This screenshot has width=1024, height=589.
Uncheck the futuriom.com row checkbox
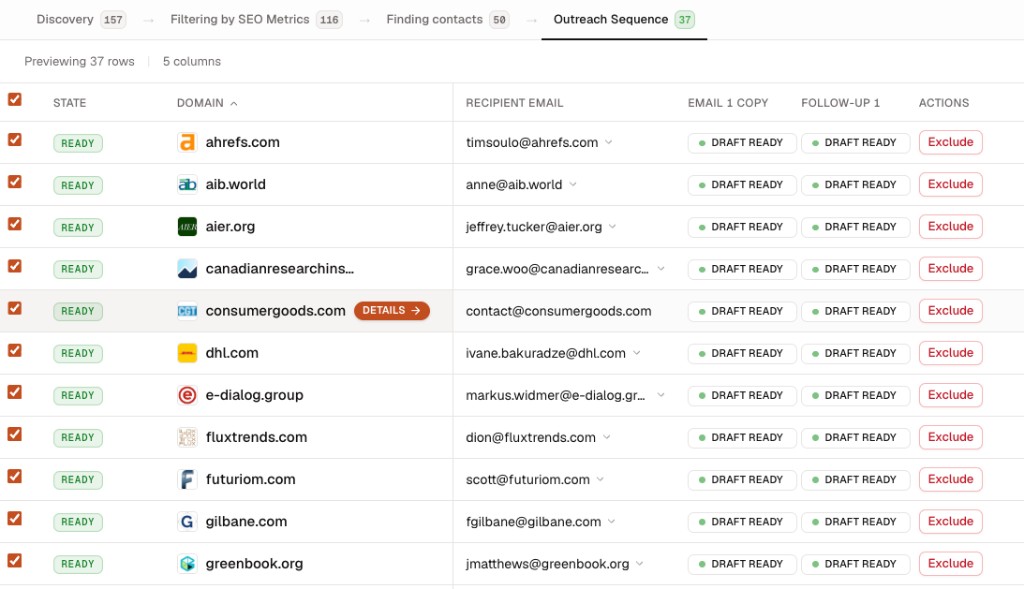[x=14, y=476]
